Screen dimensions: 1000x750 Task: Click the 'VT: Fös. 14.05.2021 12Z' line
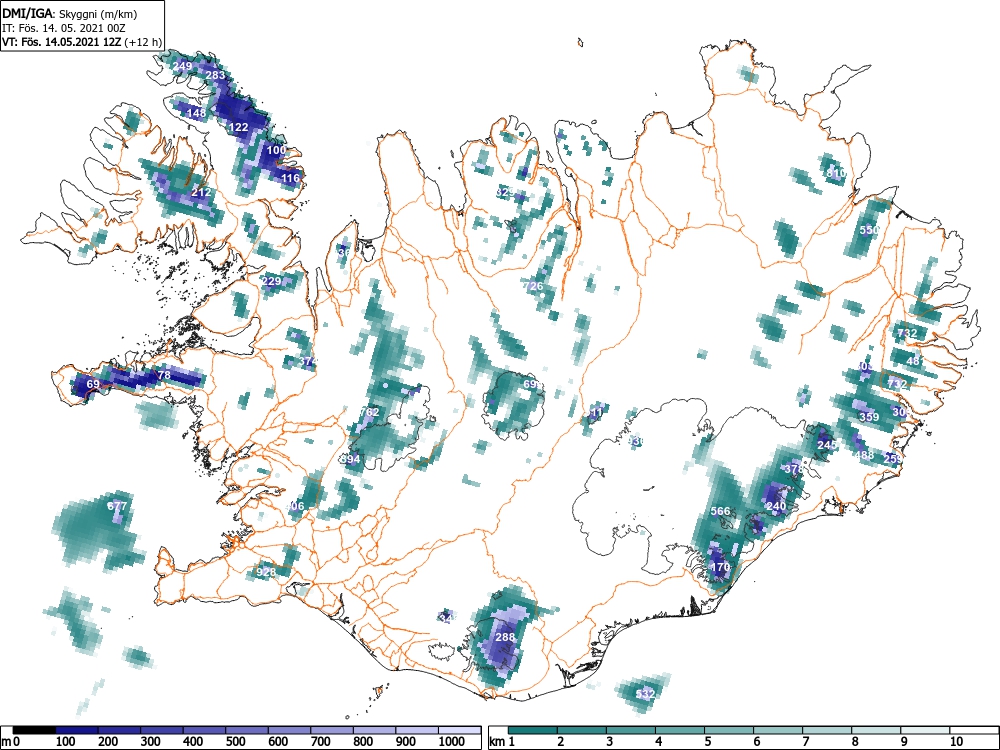point(62,42)
